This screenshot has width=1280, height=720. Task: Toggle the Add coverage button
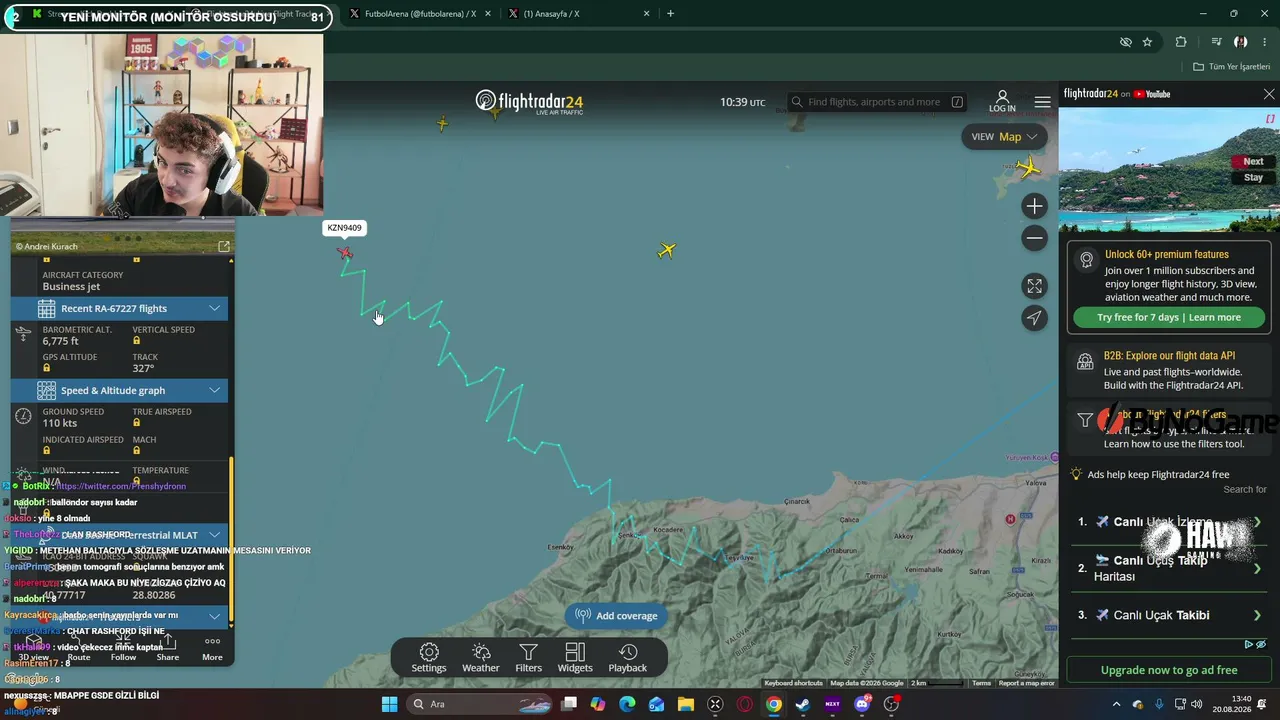[616, 616]
